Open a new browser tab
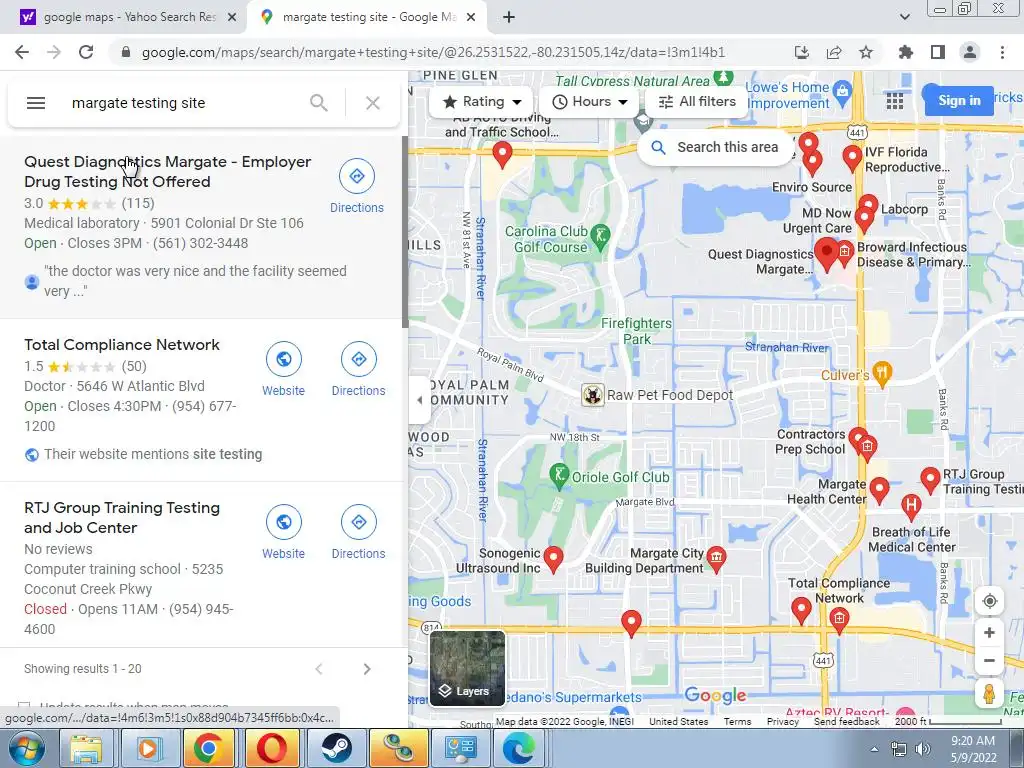This screenshot has height=768, width=1024. (509, 18)
